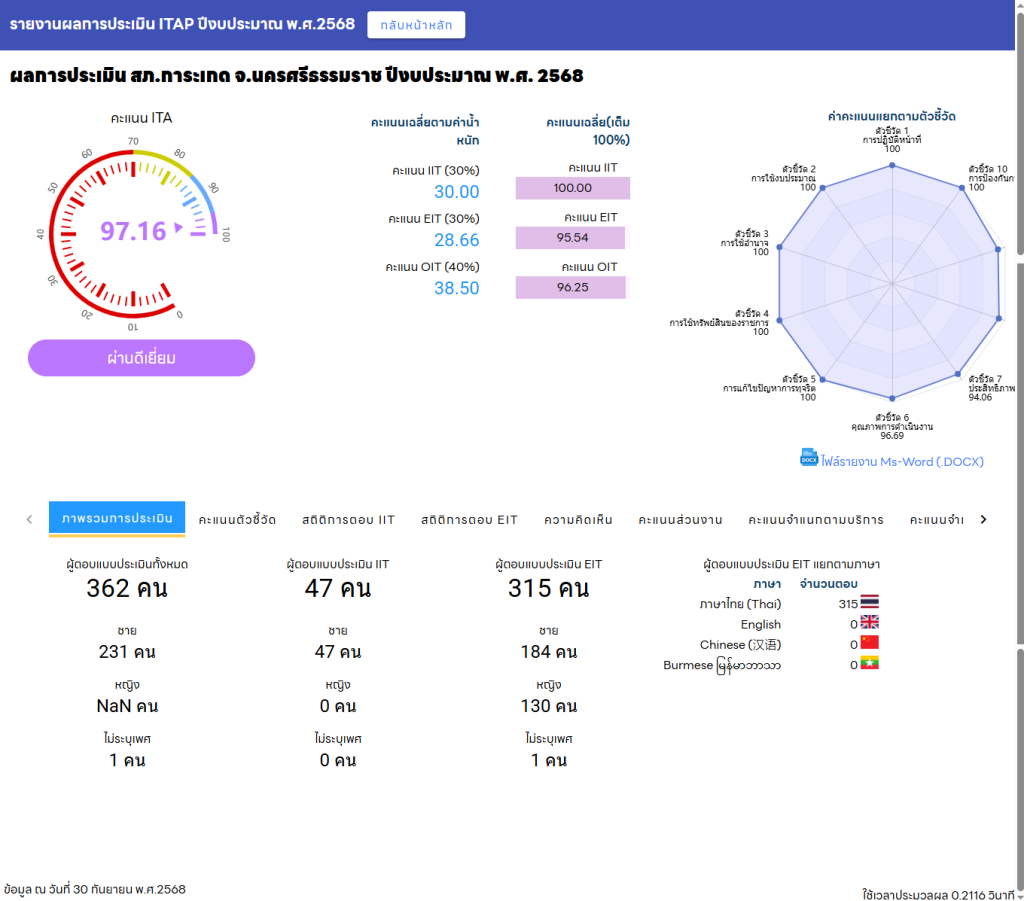Screen dimensions: 1024x901
Task: Download the Ms-Word (.DOCX) report link
Action: point(901,461)
